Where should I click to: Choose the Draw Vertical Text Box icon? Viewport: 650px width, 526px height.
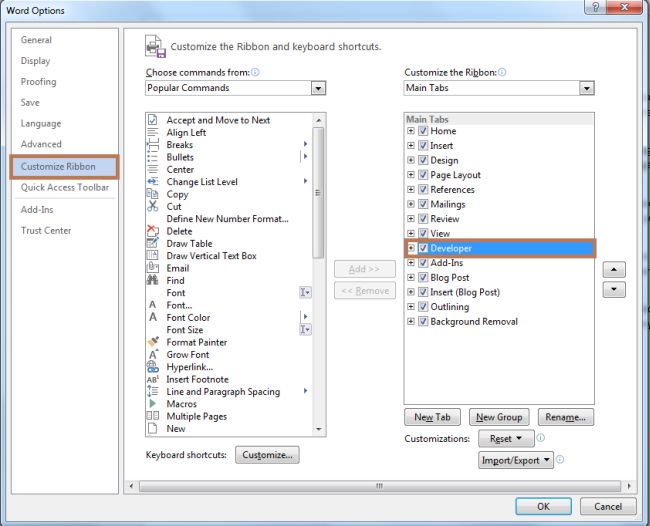[x=153, y=255]
